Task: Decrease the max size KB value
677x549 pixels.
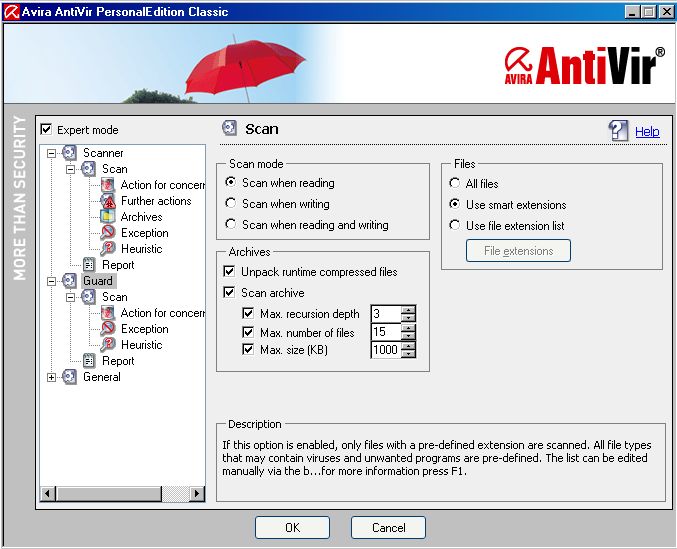Action: 408,353
